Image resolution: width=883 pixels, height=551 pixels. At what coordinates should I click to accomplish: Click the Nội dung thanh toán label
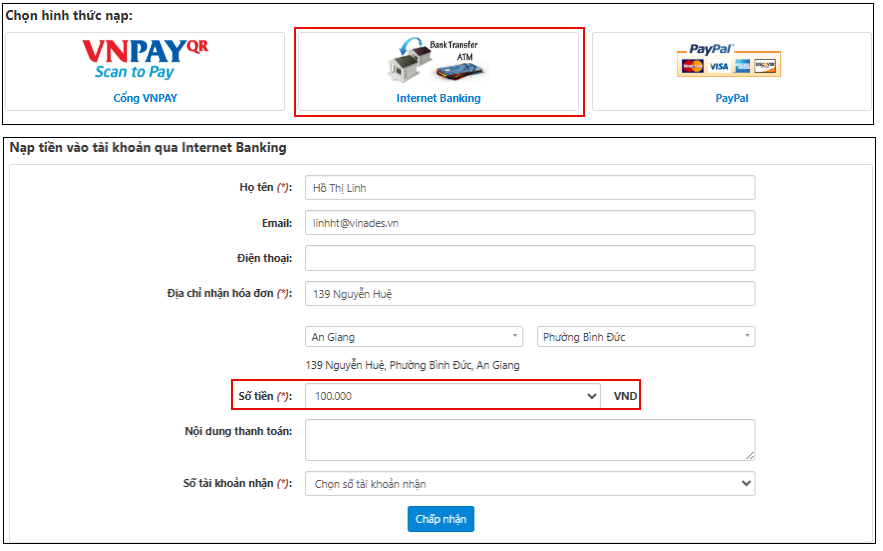238,431
